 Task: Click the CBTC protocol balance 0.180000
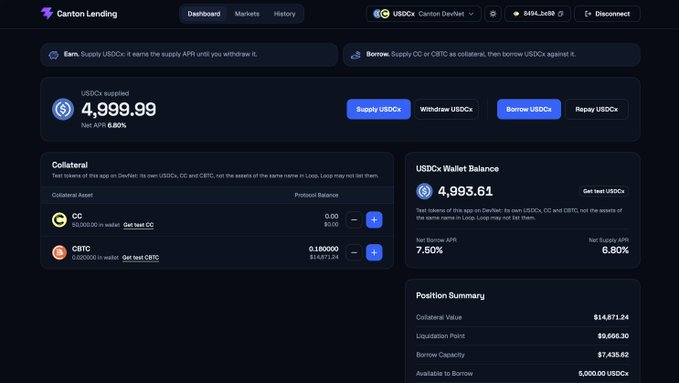pos(323,249)
